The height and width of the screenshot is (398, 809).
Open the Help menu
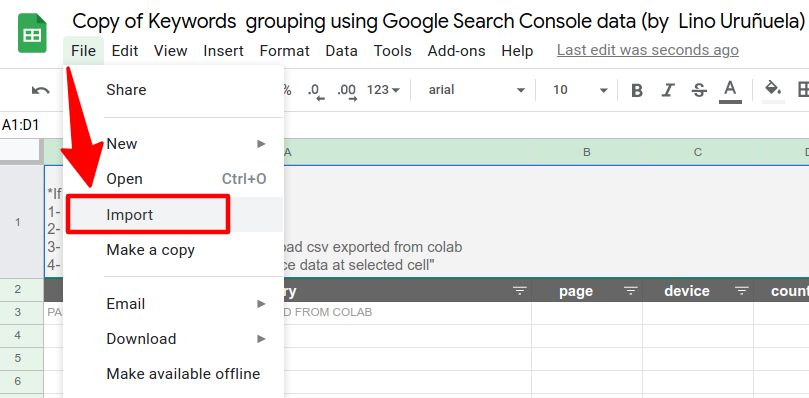[x=517, y=51]
